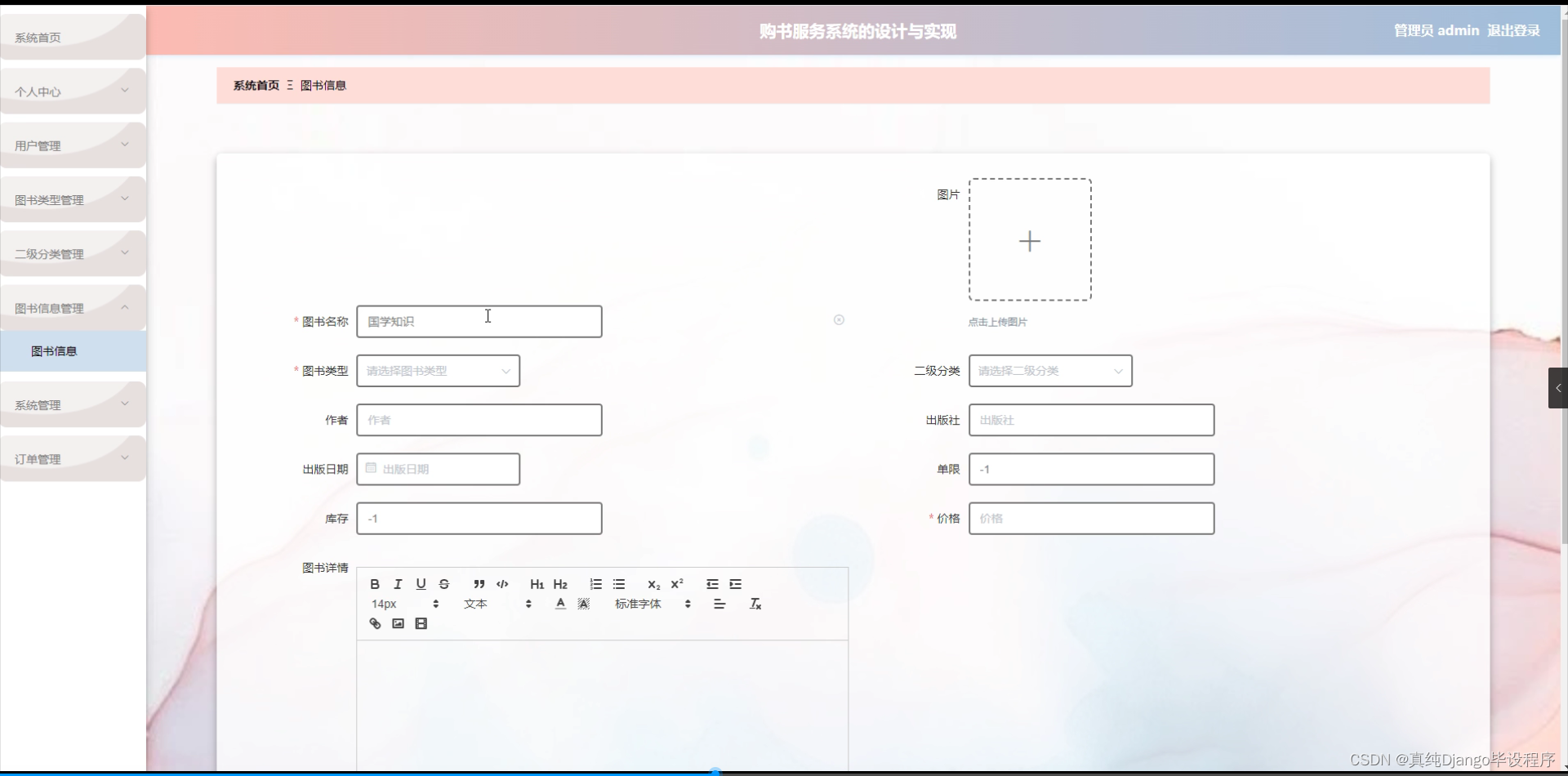
Task: Apply underline formatting in the editor
Action: click(421, 583)
